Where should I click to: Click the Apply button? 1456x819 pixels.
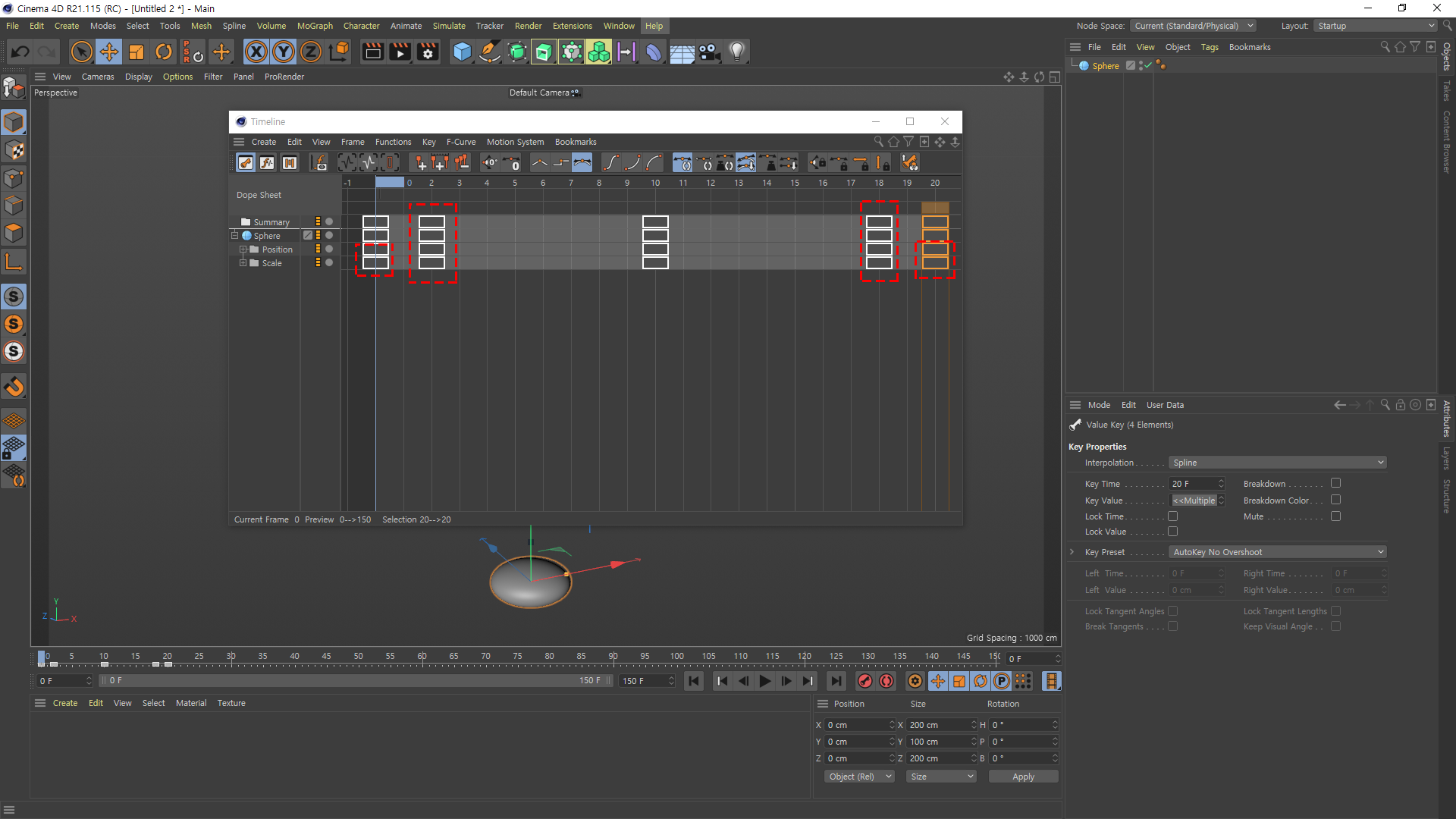coord(1023,777)
